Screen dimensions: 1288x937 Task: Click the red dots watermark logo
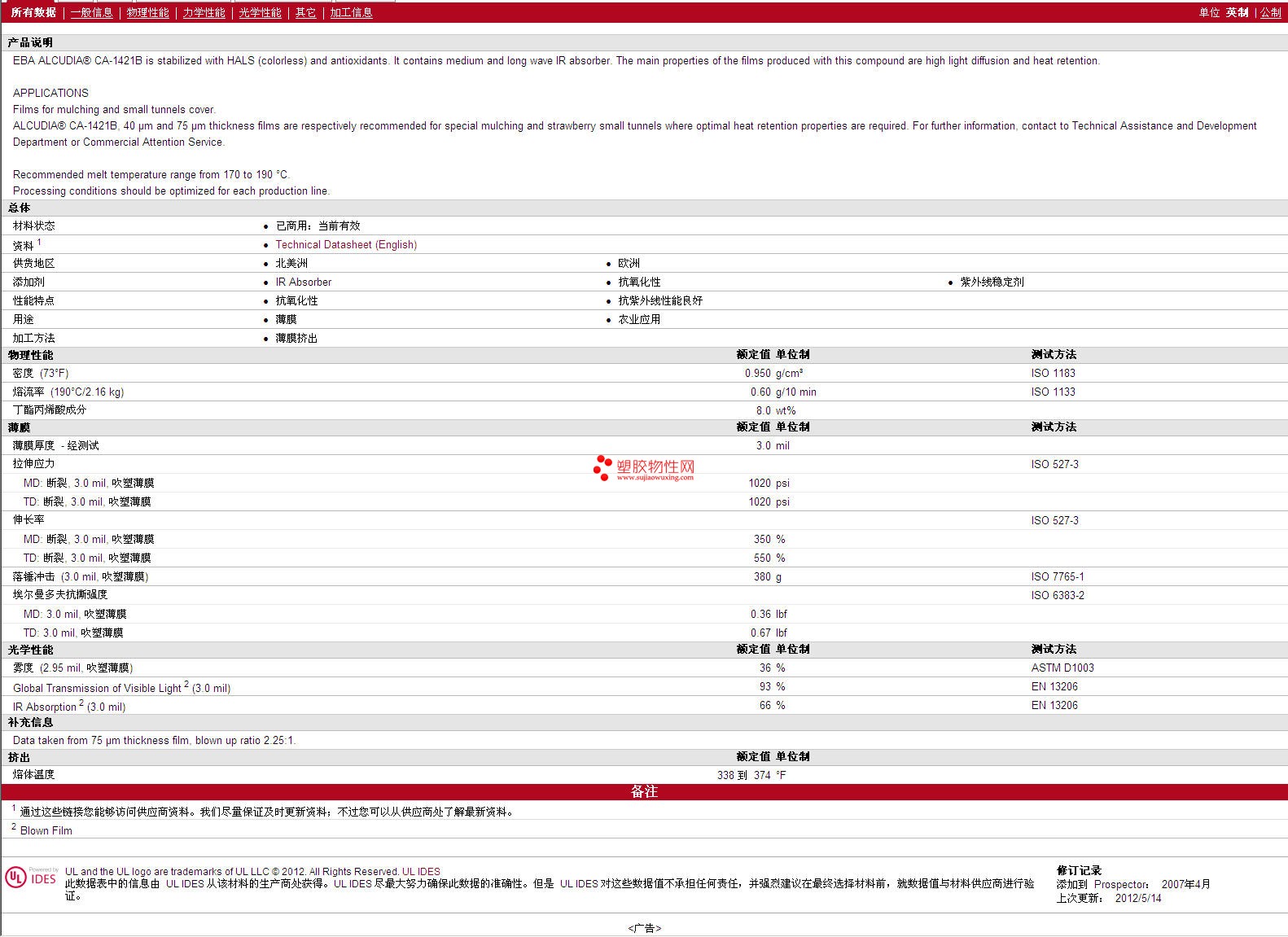click(602, 467)
